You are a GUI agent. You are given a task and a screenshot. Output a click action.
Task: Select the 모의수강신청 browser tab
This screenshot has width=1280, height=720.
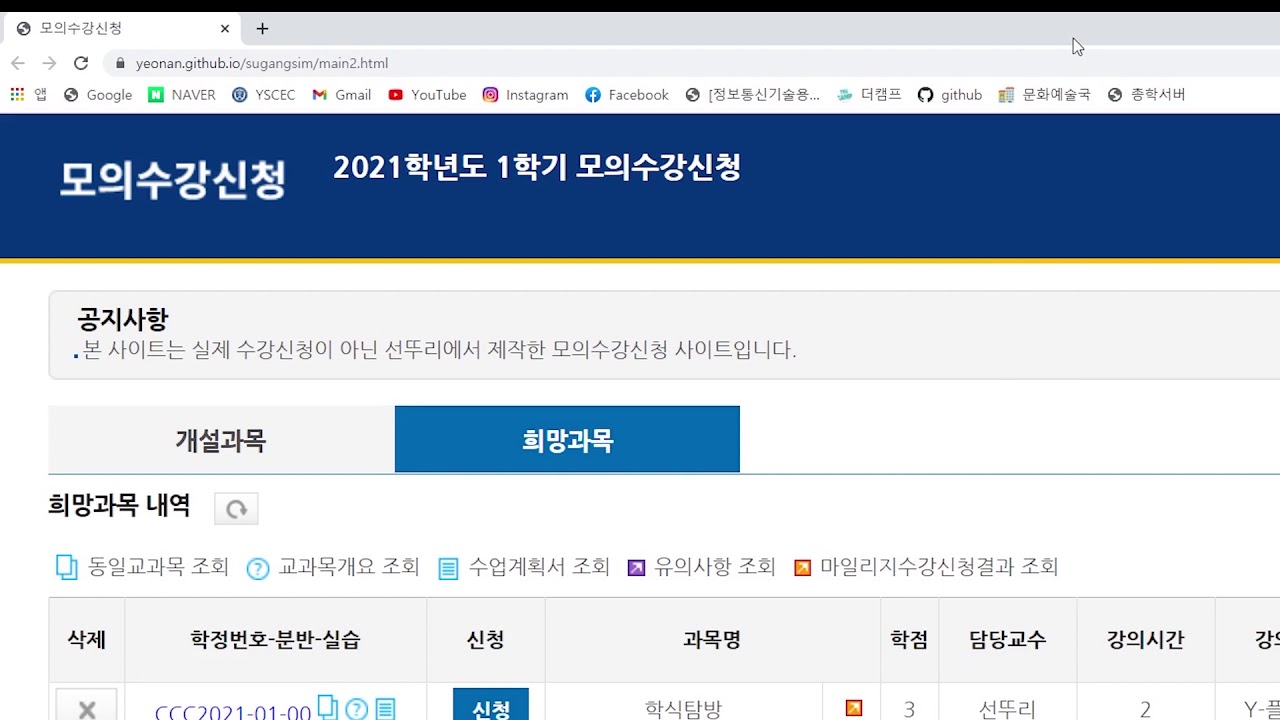[123, 29]
